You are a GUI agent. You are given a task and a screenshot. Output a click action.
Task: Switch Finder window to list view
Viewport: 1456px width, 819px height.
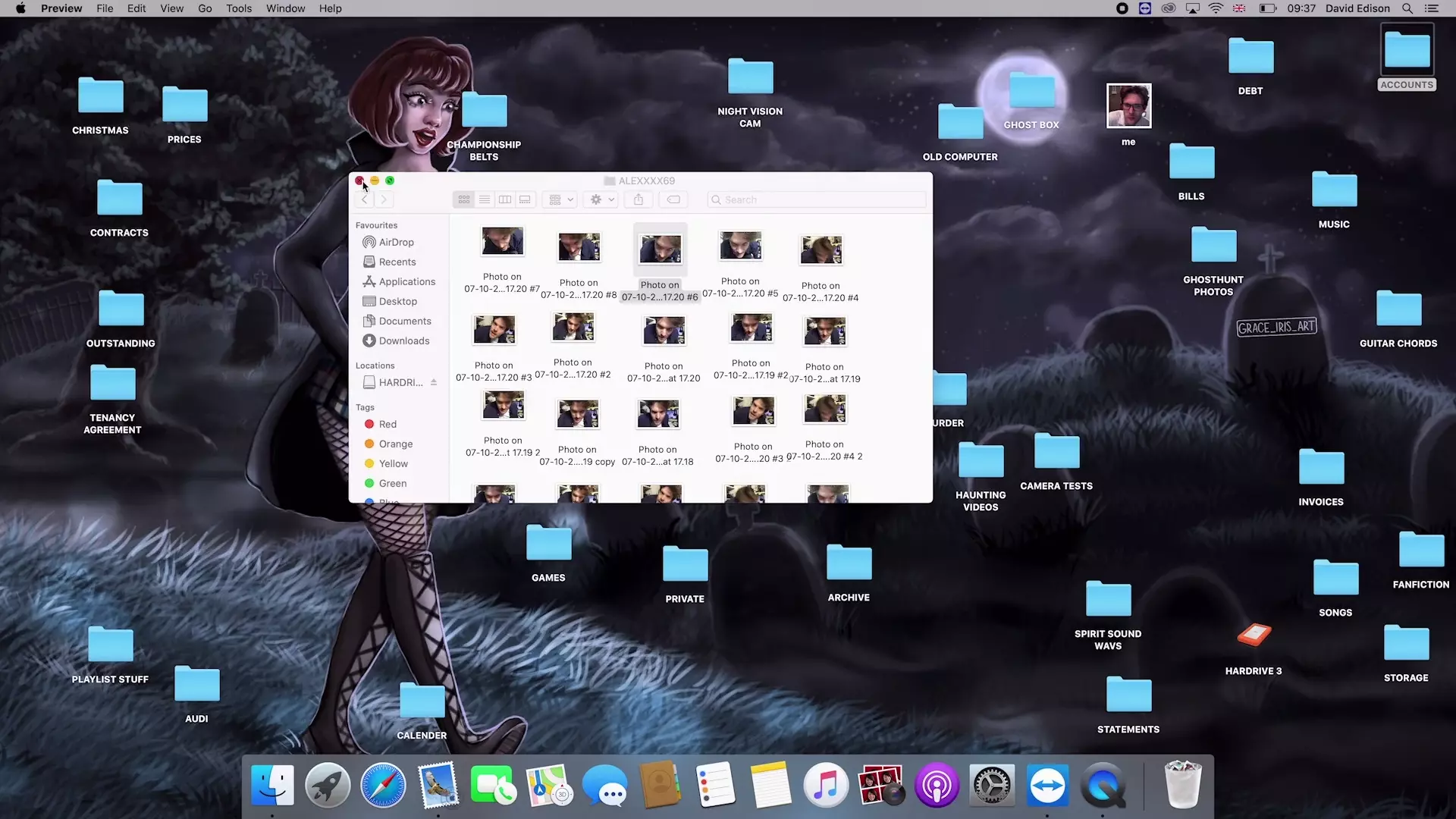[x=485, y=199]
